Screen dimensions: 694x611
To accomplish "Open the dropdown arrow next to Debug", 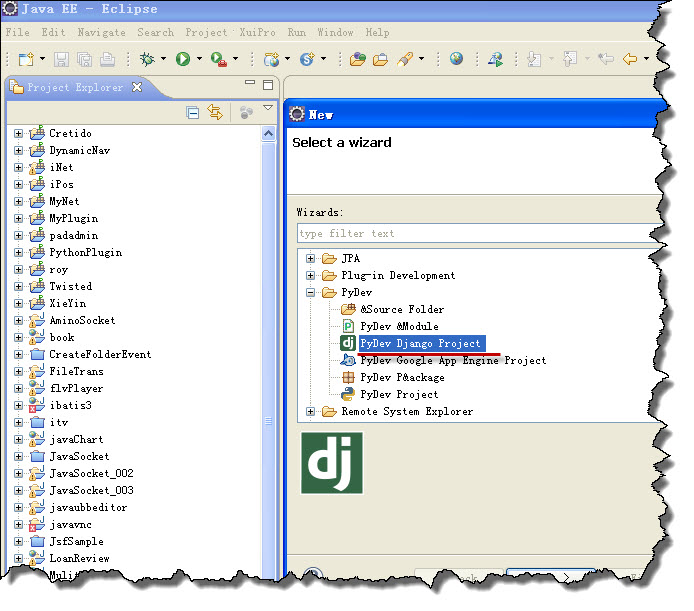I will pyautogui.click(x=163, y=58).
